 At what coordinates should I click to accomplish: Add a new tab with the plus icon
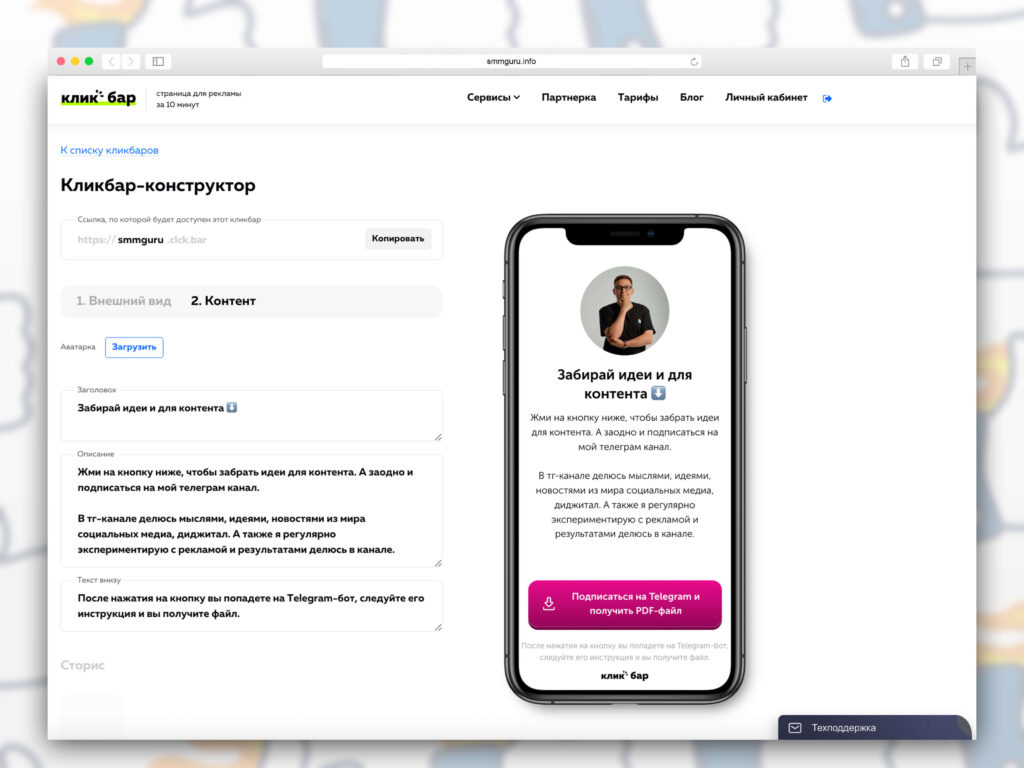pyautogui.click(x=967, y=66)
